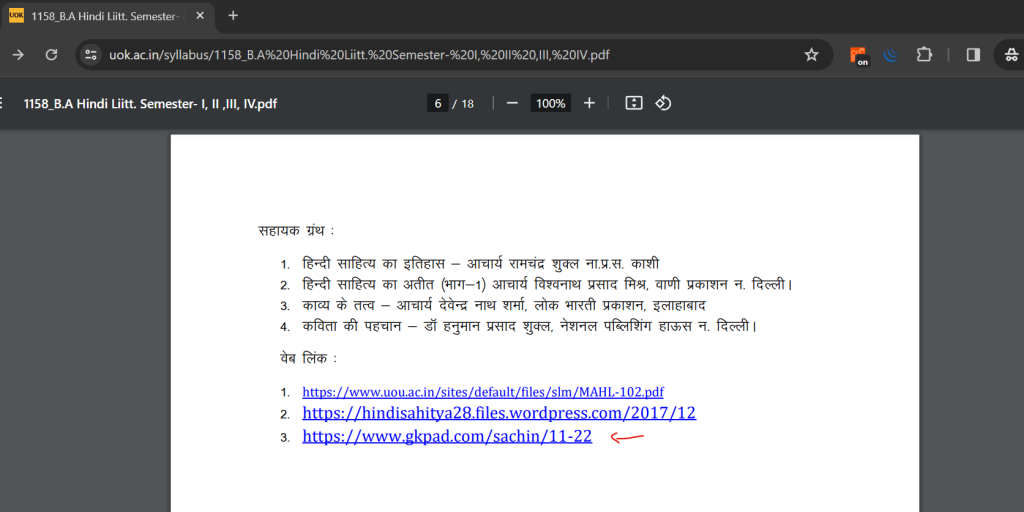
Task: Click the Incognito profile icon
Action: point(1011,55)
